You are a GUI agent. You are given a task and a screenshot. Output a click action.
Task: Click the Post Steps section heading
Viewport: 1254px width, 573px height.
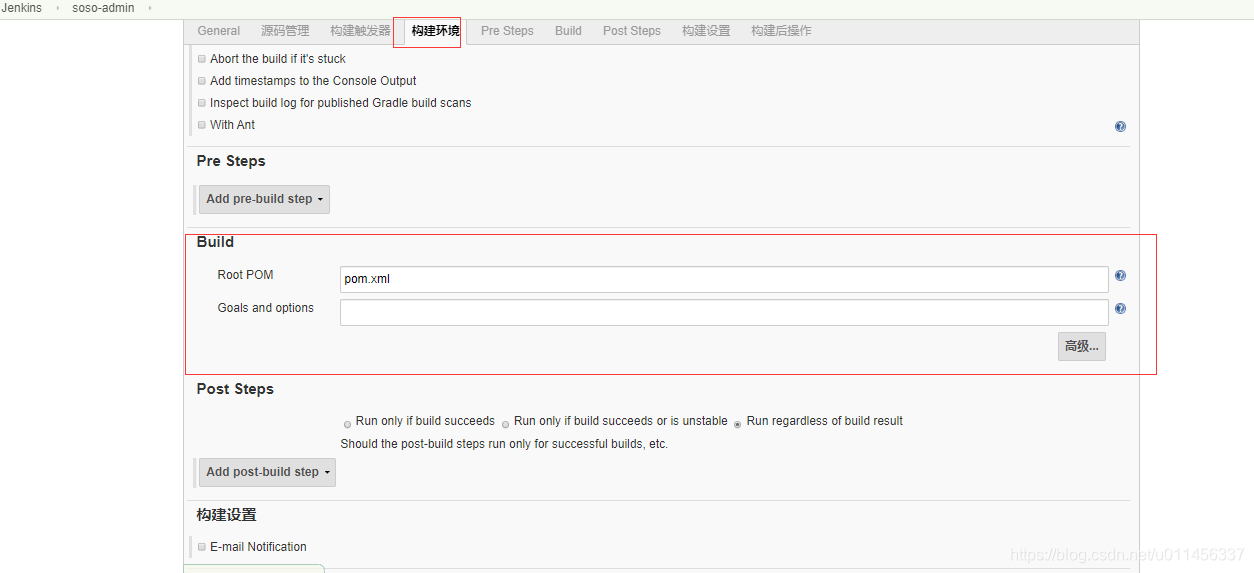(235, 389)
